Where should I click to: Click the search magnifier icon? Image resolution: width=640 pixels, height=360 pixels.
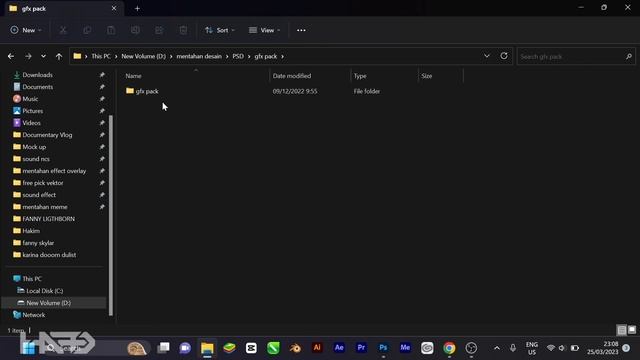point(629,56)
